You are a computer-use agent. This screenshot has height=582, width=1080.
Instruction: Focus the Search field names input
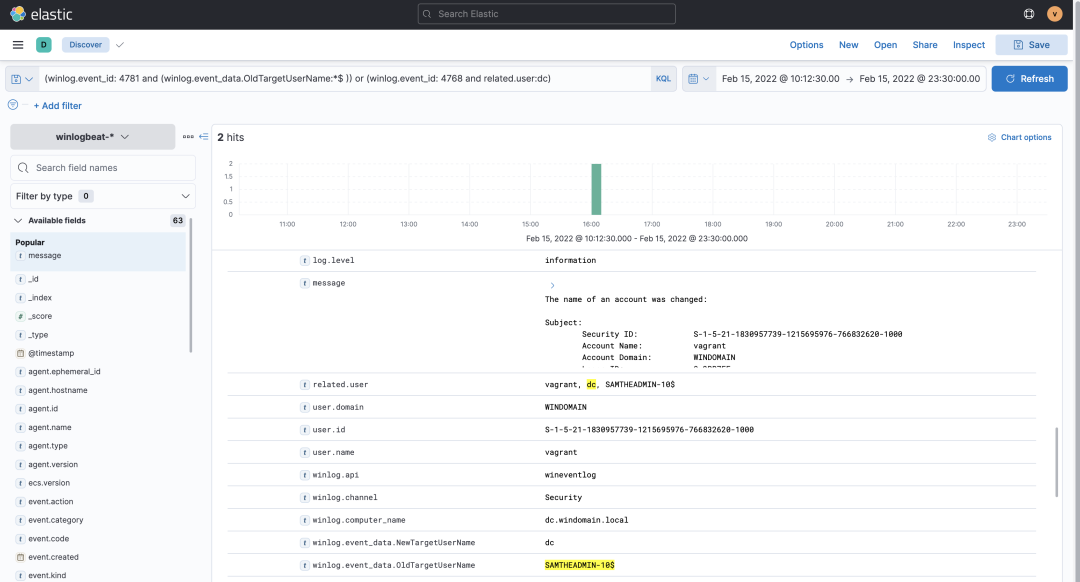tap(103, 167)
